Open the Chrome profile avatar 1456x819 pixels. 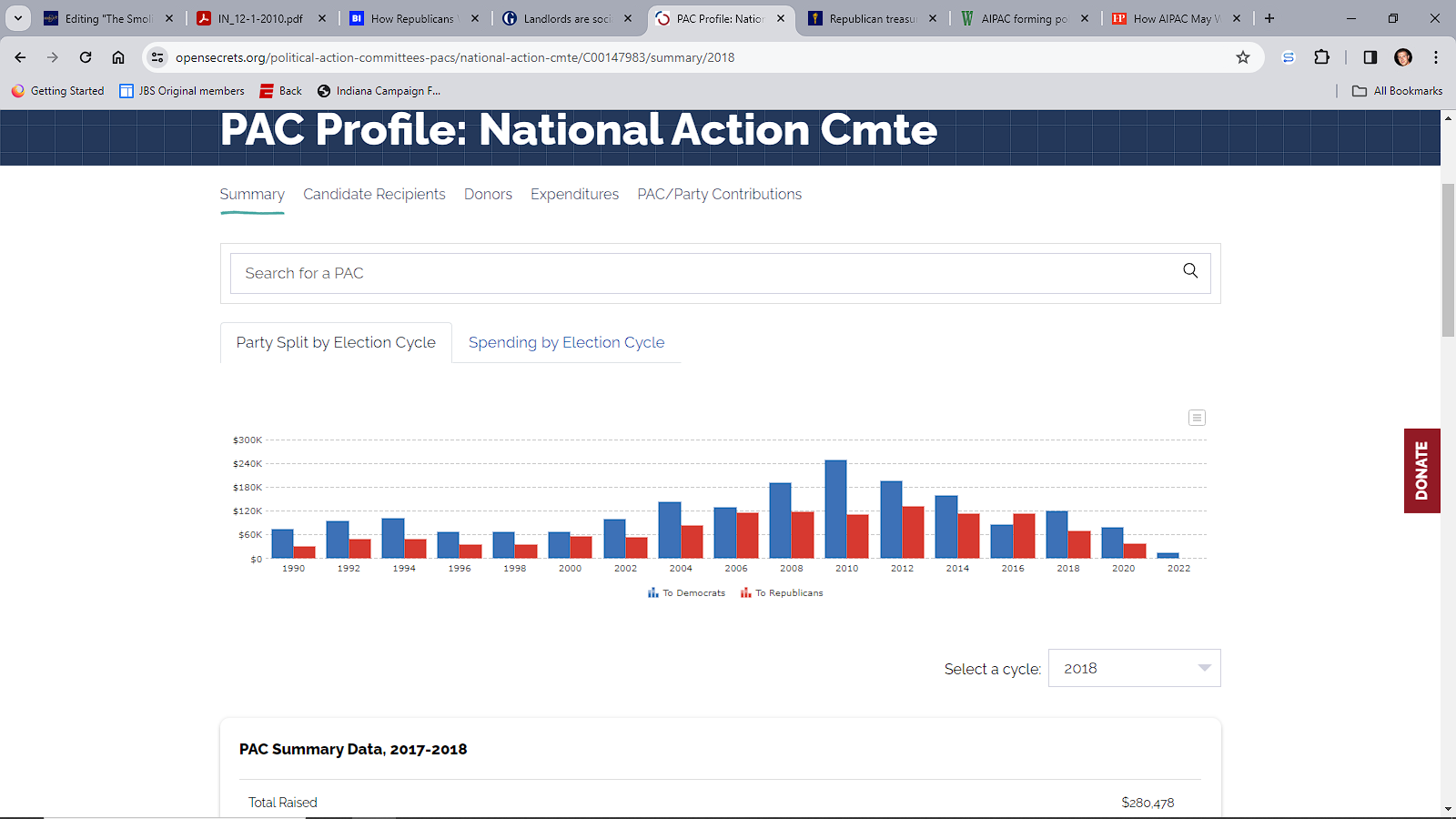(1403, 57)
